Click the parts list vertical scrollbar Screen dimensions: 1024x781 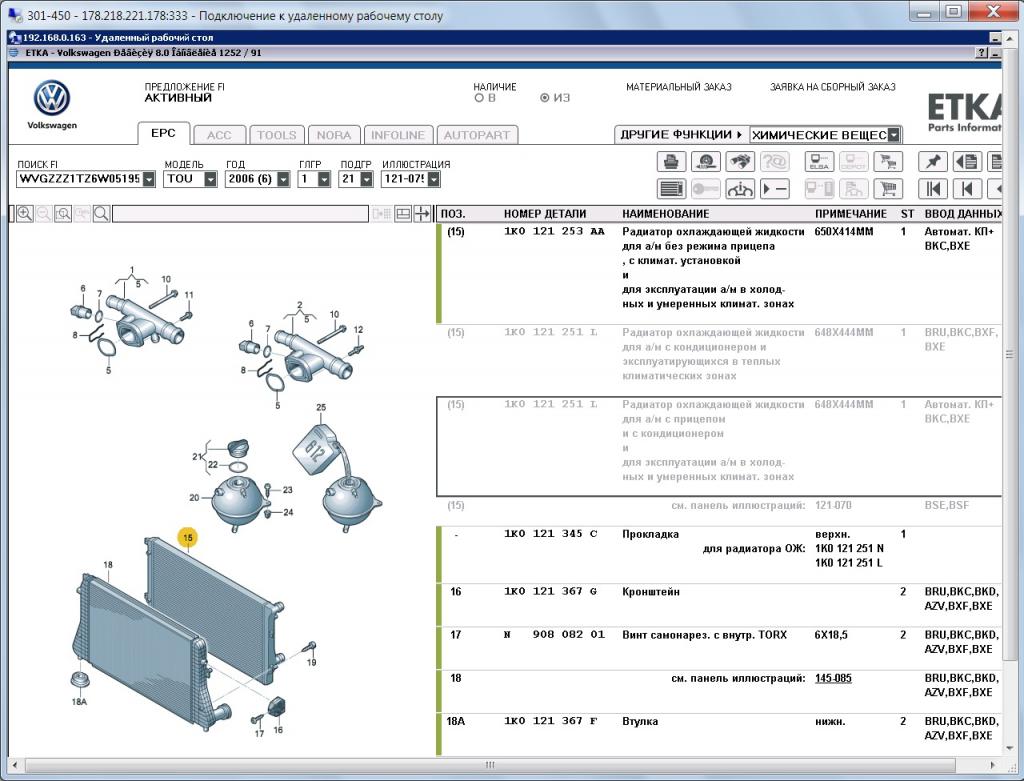pos(1010,355)
